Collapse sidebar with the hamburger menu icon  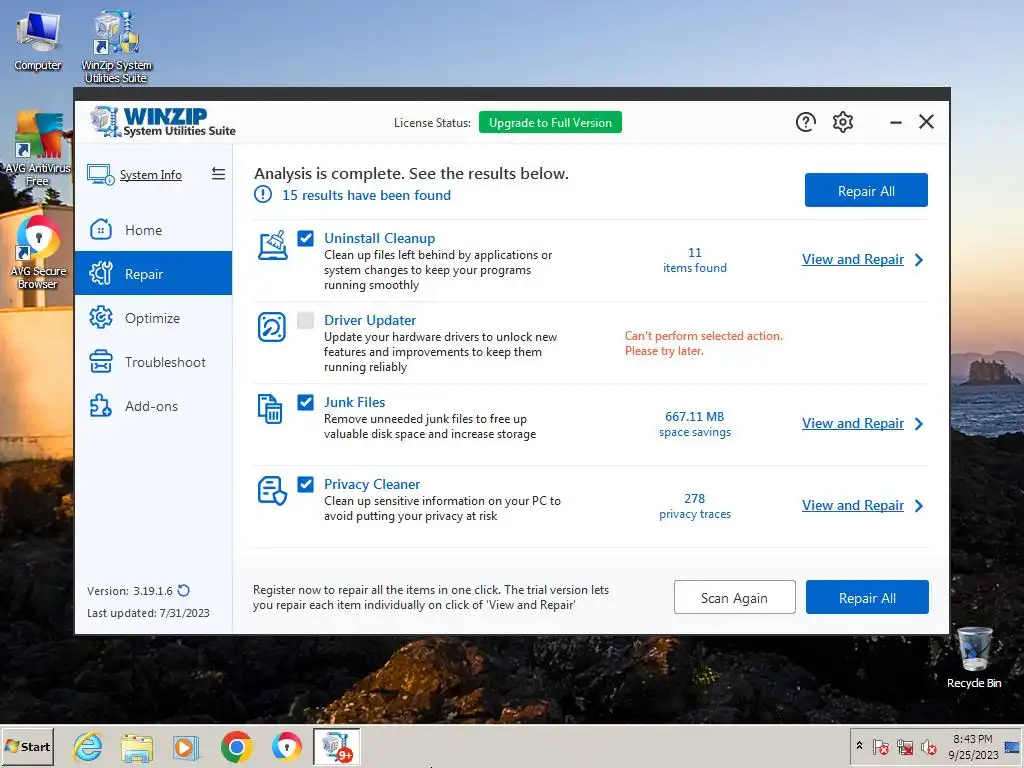point(218,174)
